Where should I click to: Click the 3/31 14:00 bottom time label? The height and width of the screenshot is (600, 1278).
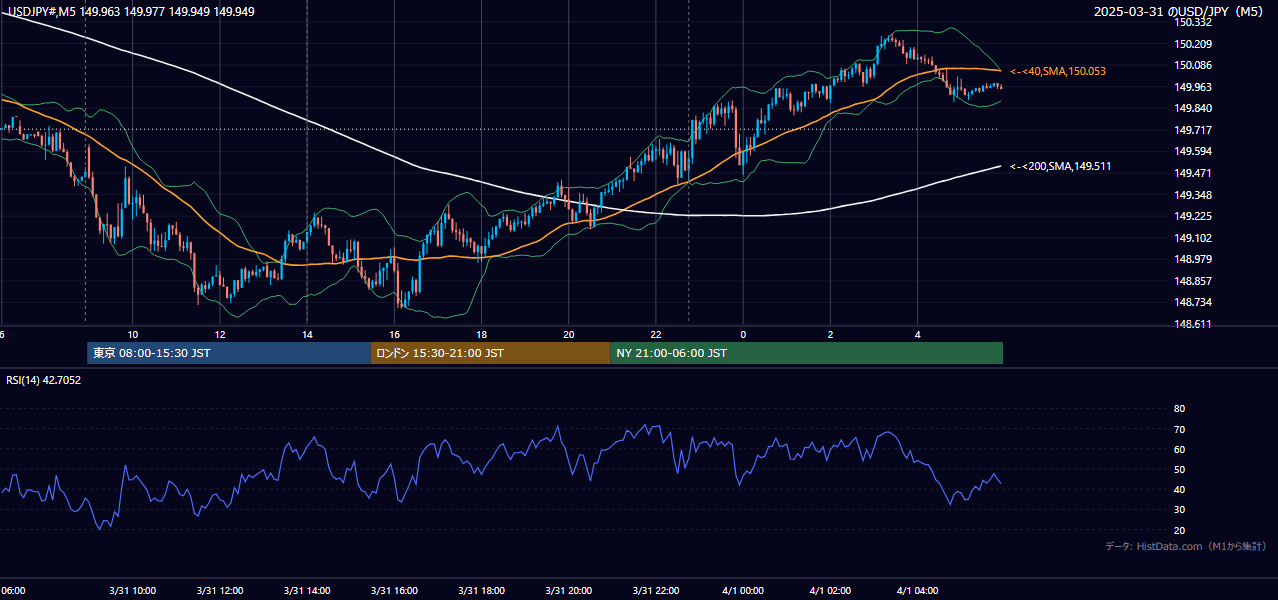307,590
